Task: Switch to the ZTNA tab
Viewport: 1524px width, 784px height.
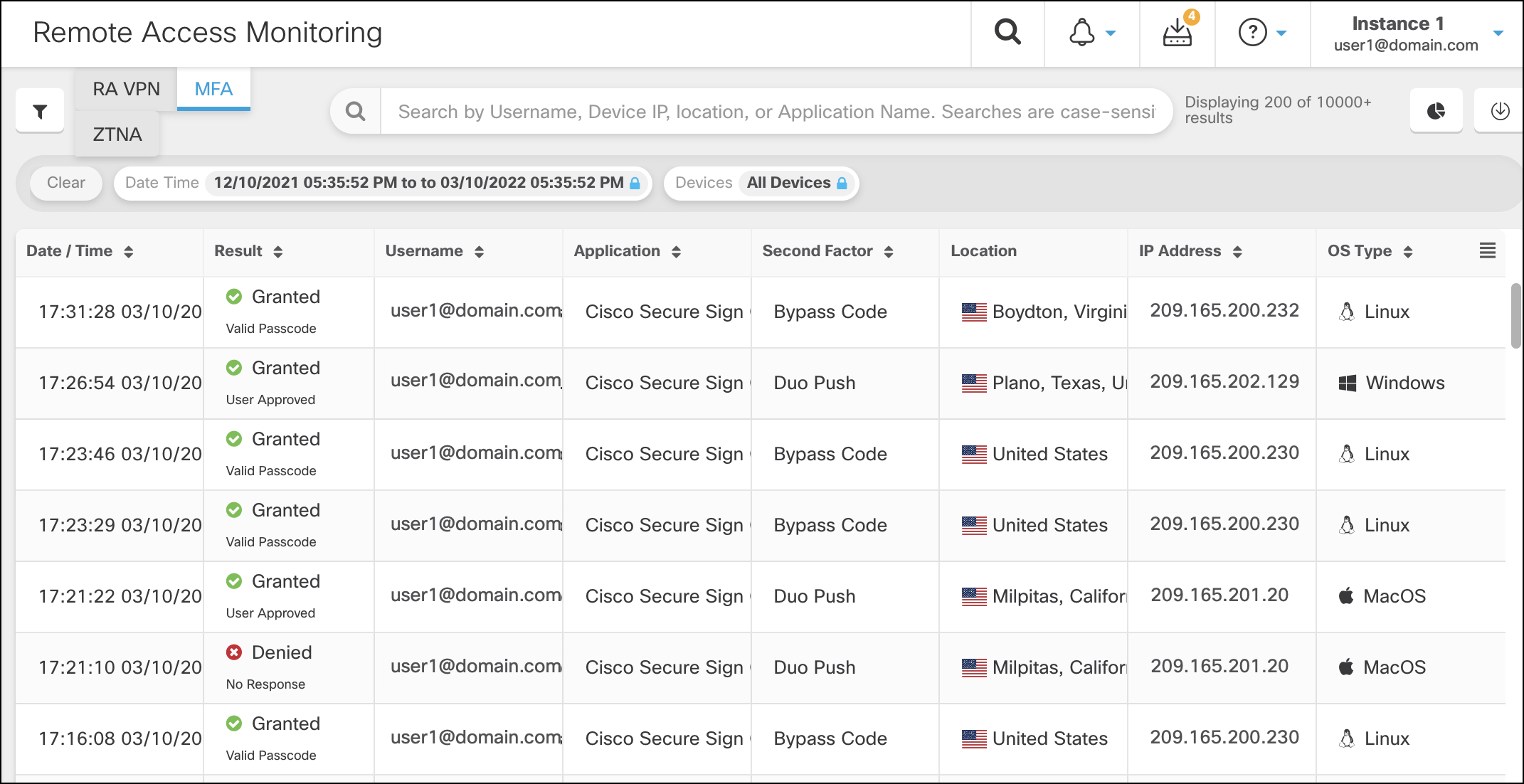Action: pos(117,134)
